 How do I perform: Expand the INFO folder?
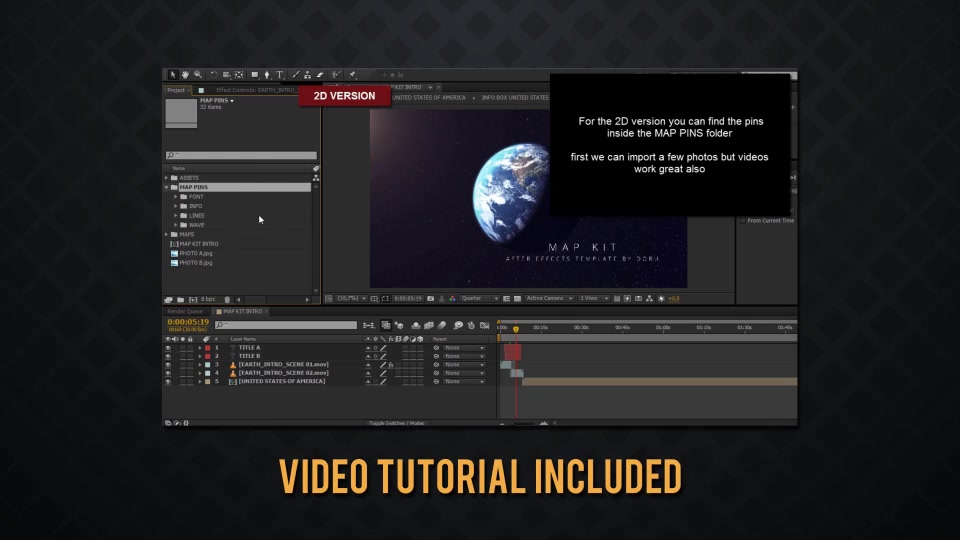pyautogui.click(x=176, y=206)
